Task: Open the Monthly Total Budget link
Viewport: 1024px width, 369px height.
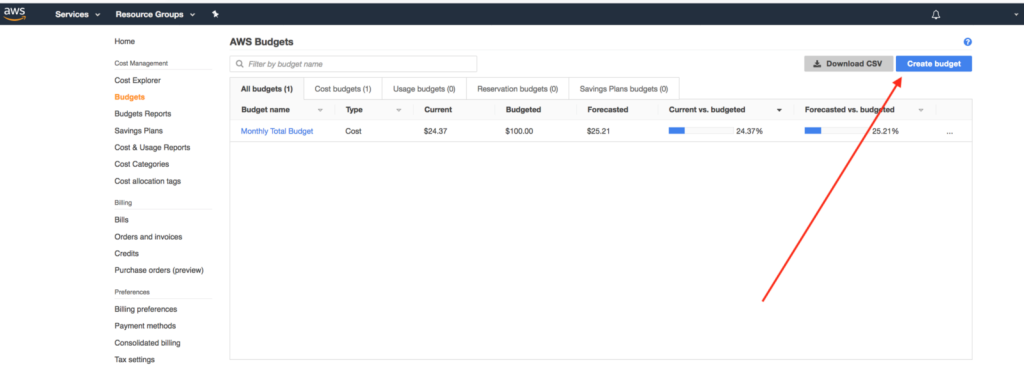Action: tap(277, 131)
